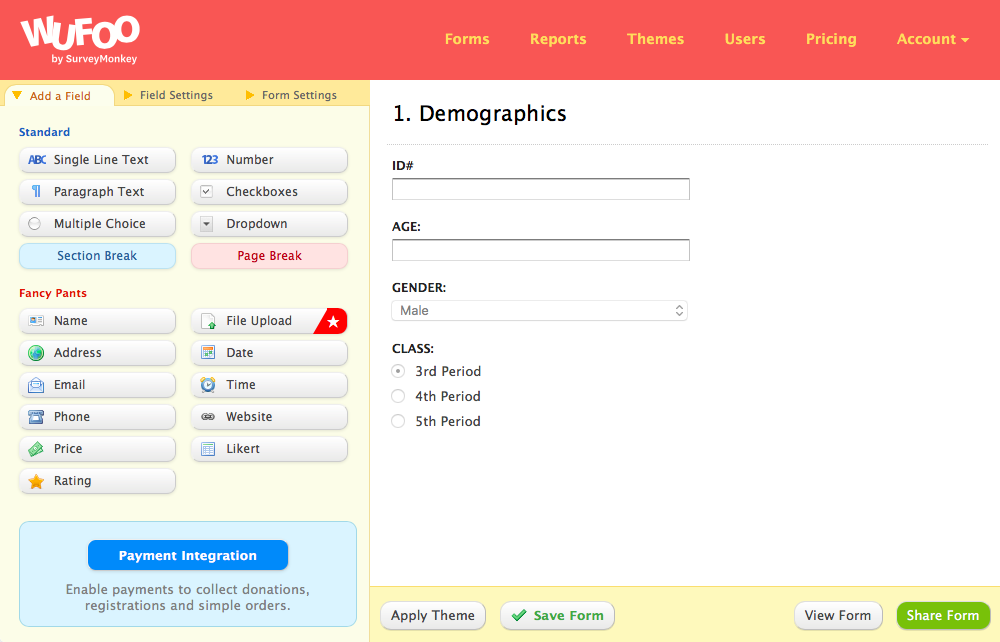
Task: Click the green Share Form button
Action: pyautogui.click(x=943, y=615)
